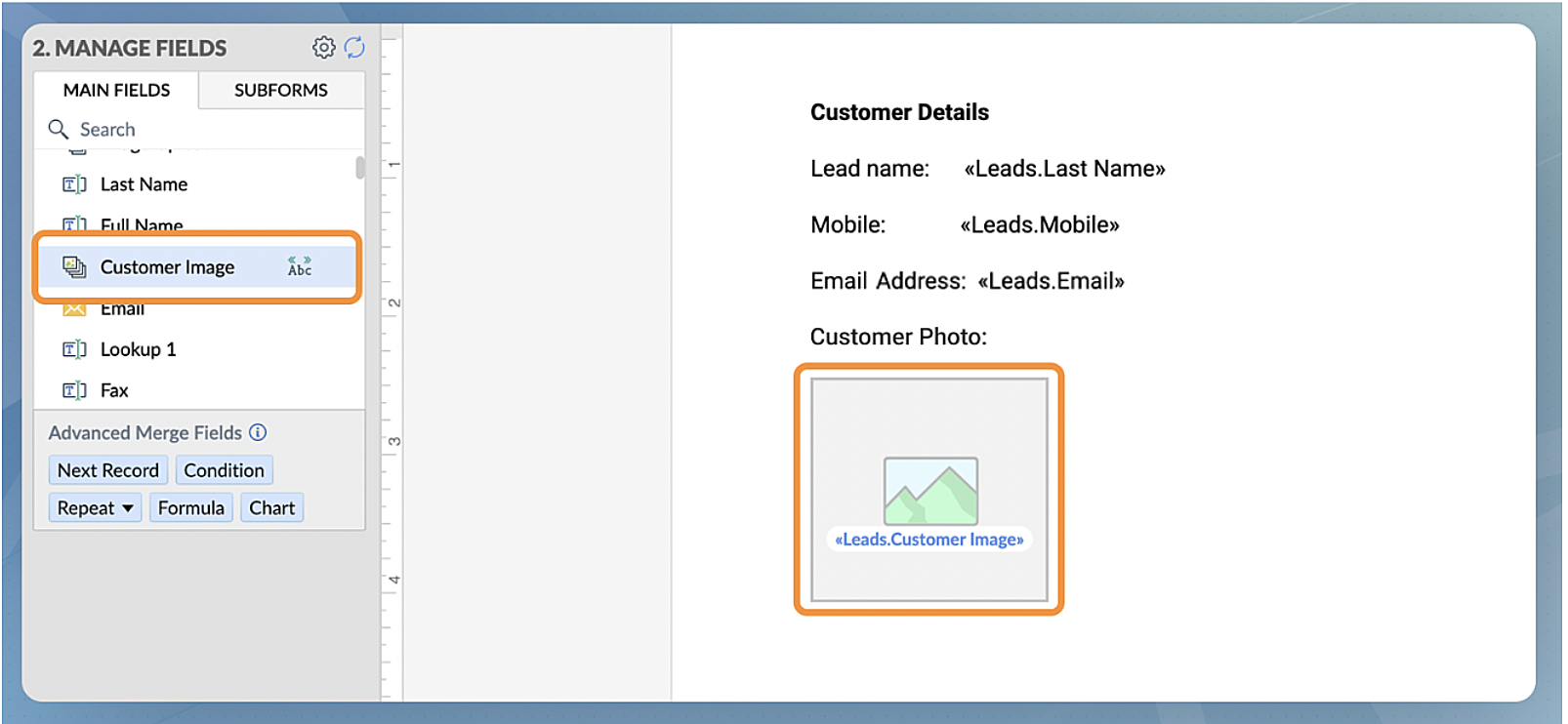Insert a Next Record merge field
Screen dimensions: 1568x724
pos(107,470)
